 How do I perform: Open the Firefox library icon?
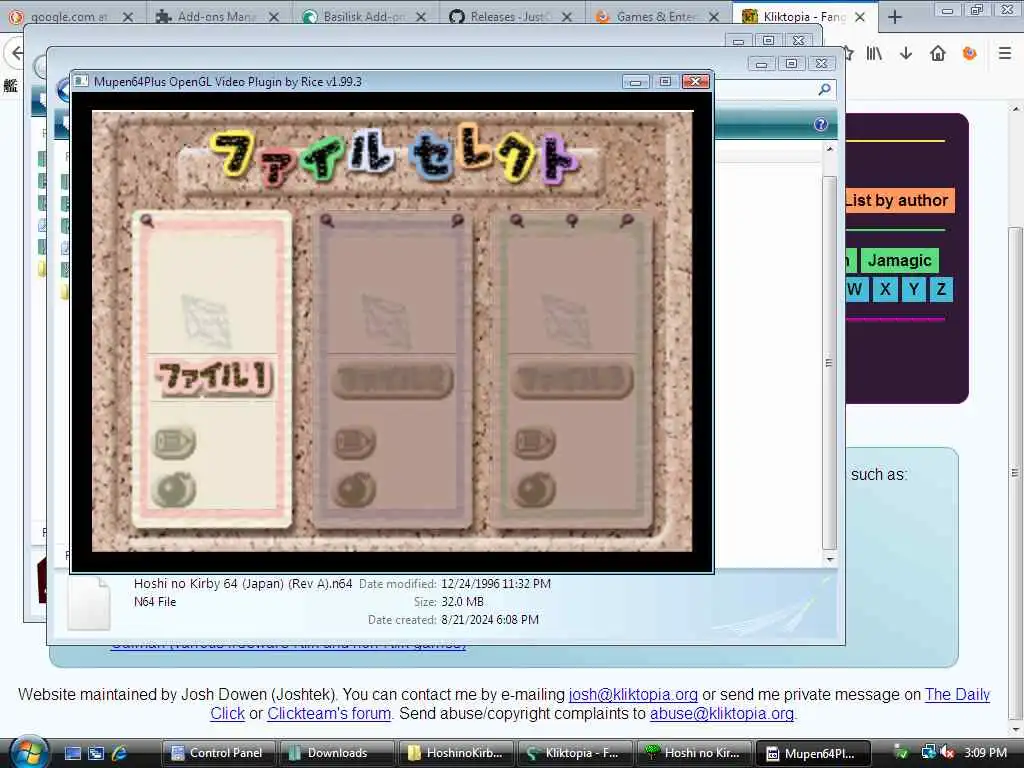(874, 54)
